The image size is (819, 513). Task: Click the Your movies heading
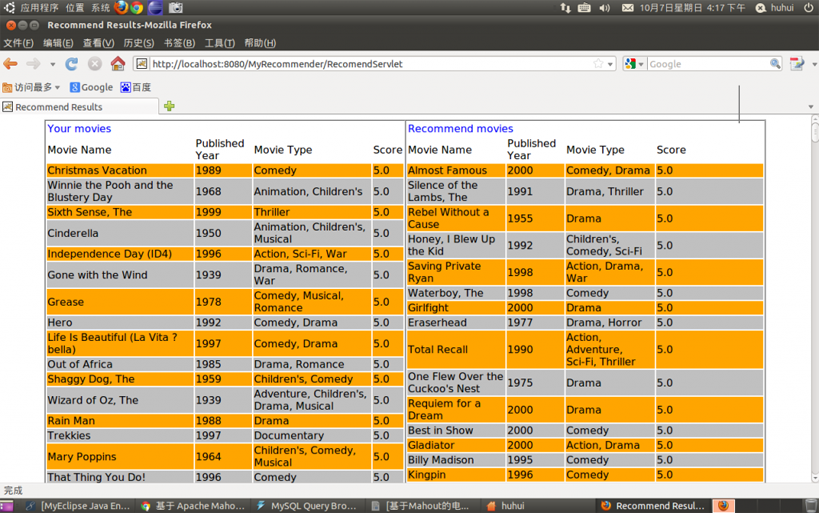coord(79,129)
